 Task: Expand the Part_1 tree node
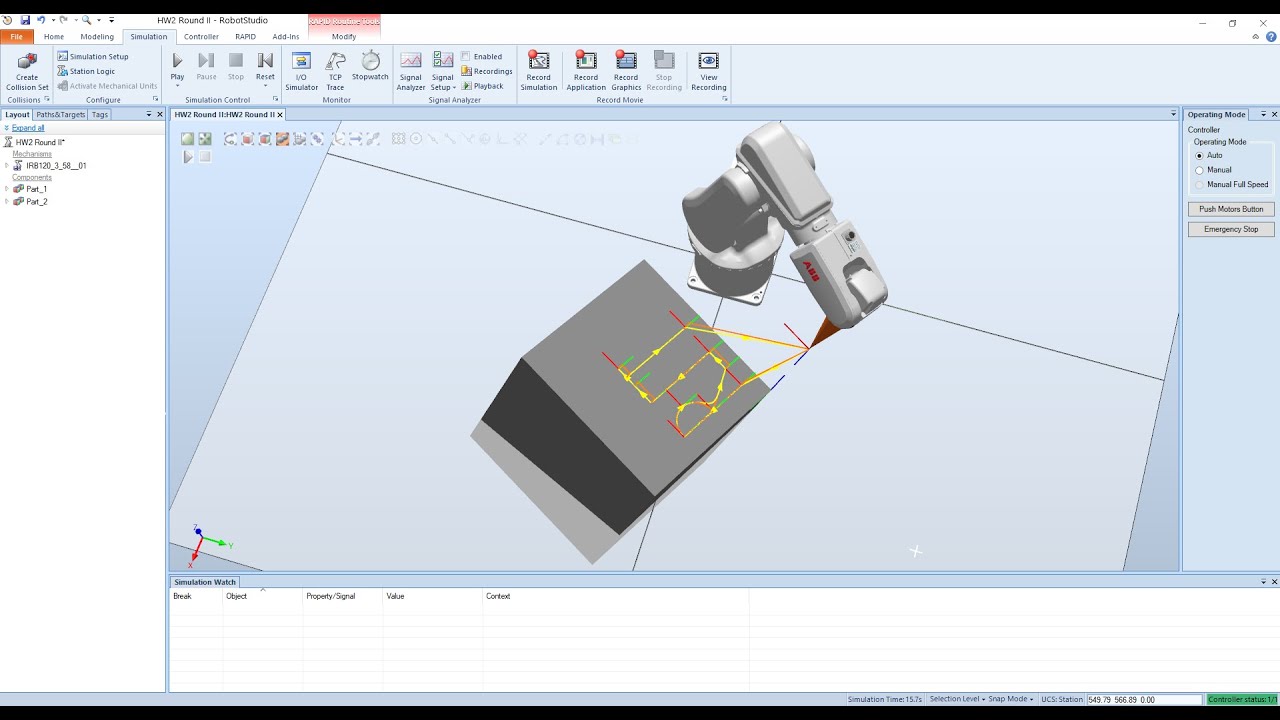click(x=7, y=189)
